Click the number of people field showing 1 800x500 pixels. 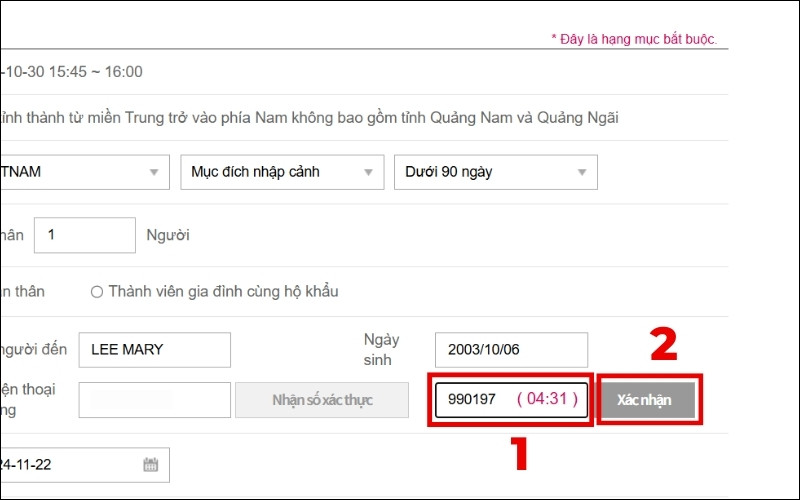[85, 235]
